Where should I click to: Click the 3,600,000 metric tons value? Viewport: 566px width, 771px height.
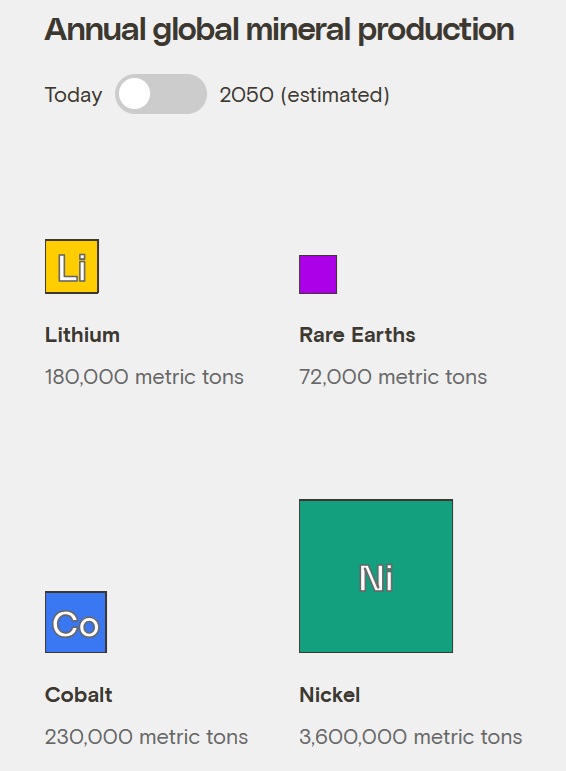(411, 737)
